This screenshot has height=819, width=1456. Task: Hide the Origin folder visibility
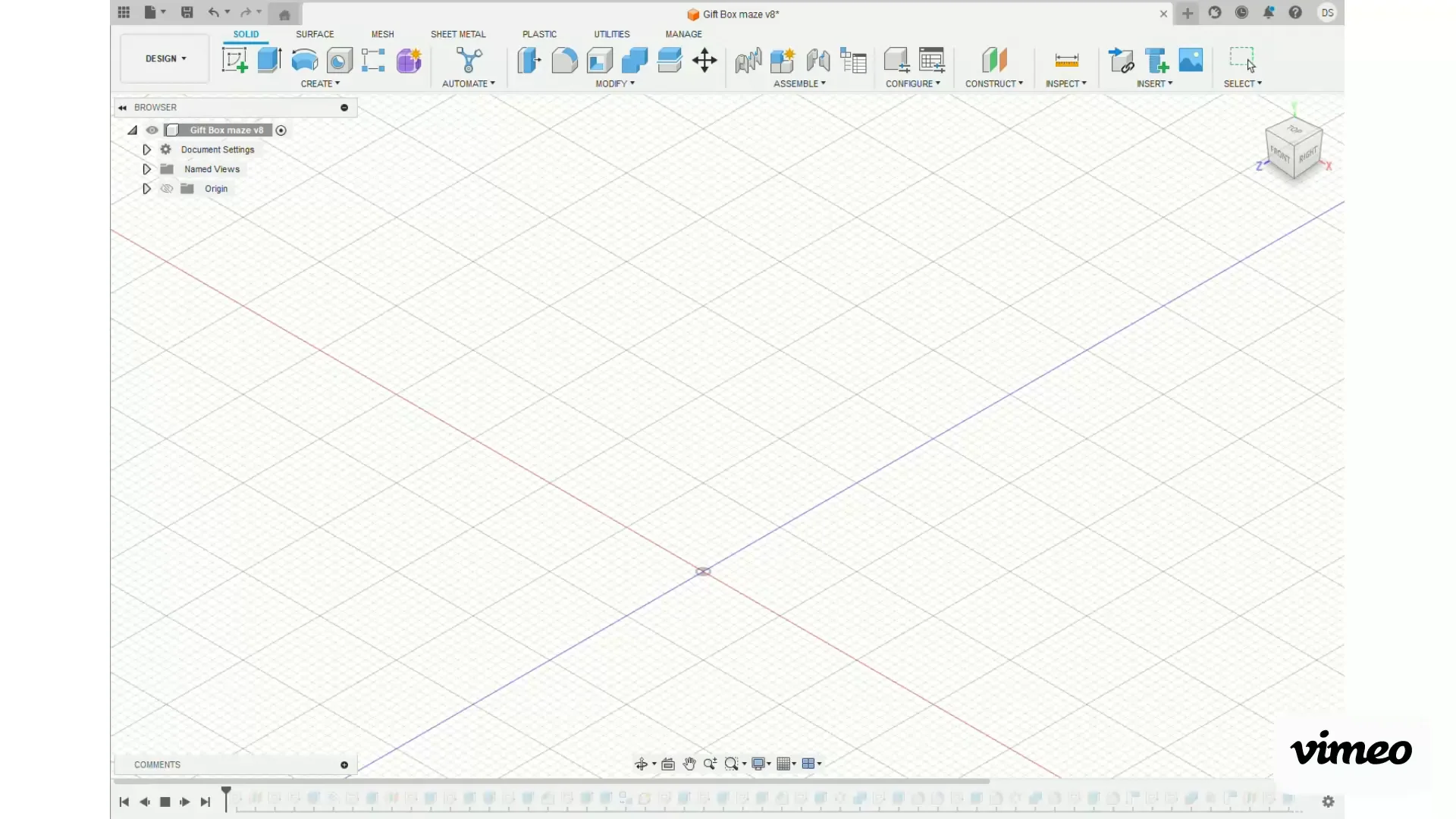pyautogui.click(x=166, y=189)
